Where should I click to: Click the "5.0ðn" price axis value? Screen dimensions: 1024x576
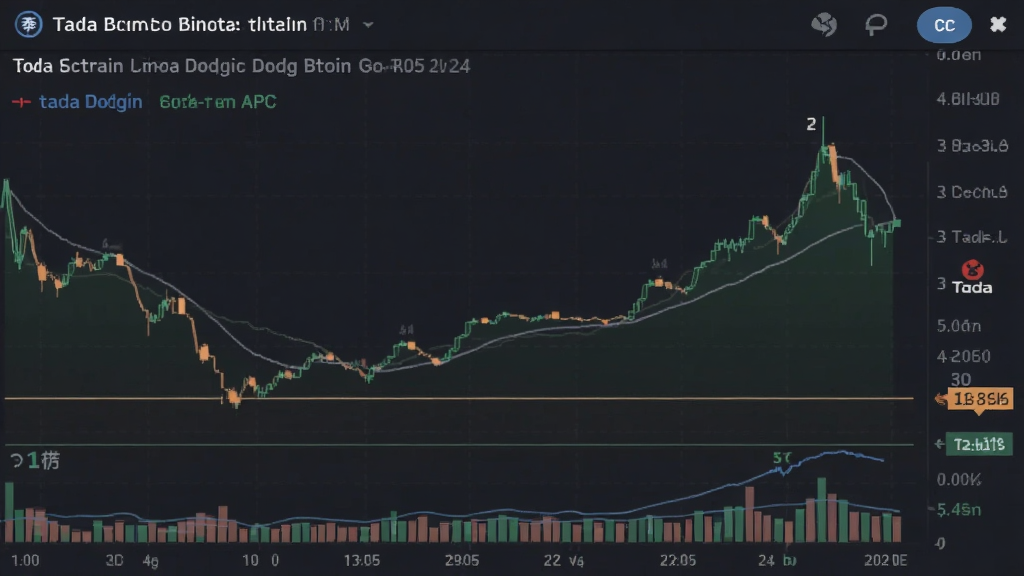click(x=959, y=326)
